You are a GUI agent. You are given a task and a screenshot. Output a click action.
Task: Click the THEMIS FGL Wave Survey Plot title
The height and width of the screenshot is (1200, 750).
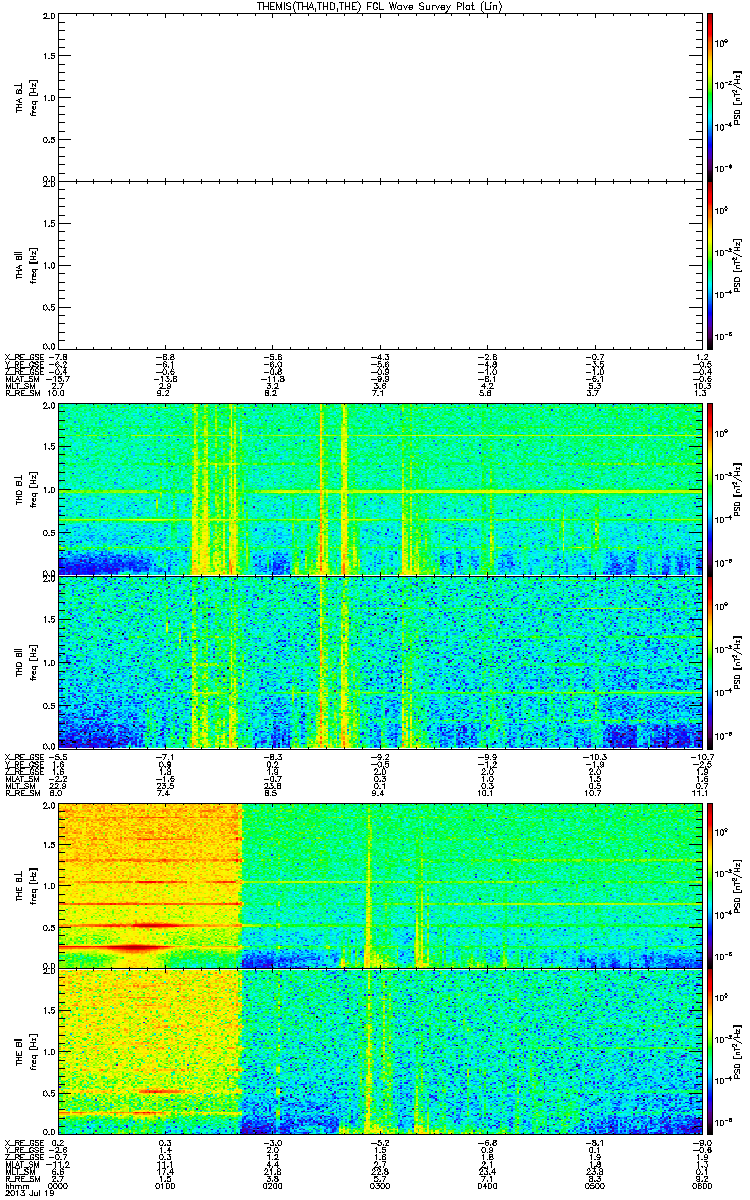tap(379, 6)
